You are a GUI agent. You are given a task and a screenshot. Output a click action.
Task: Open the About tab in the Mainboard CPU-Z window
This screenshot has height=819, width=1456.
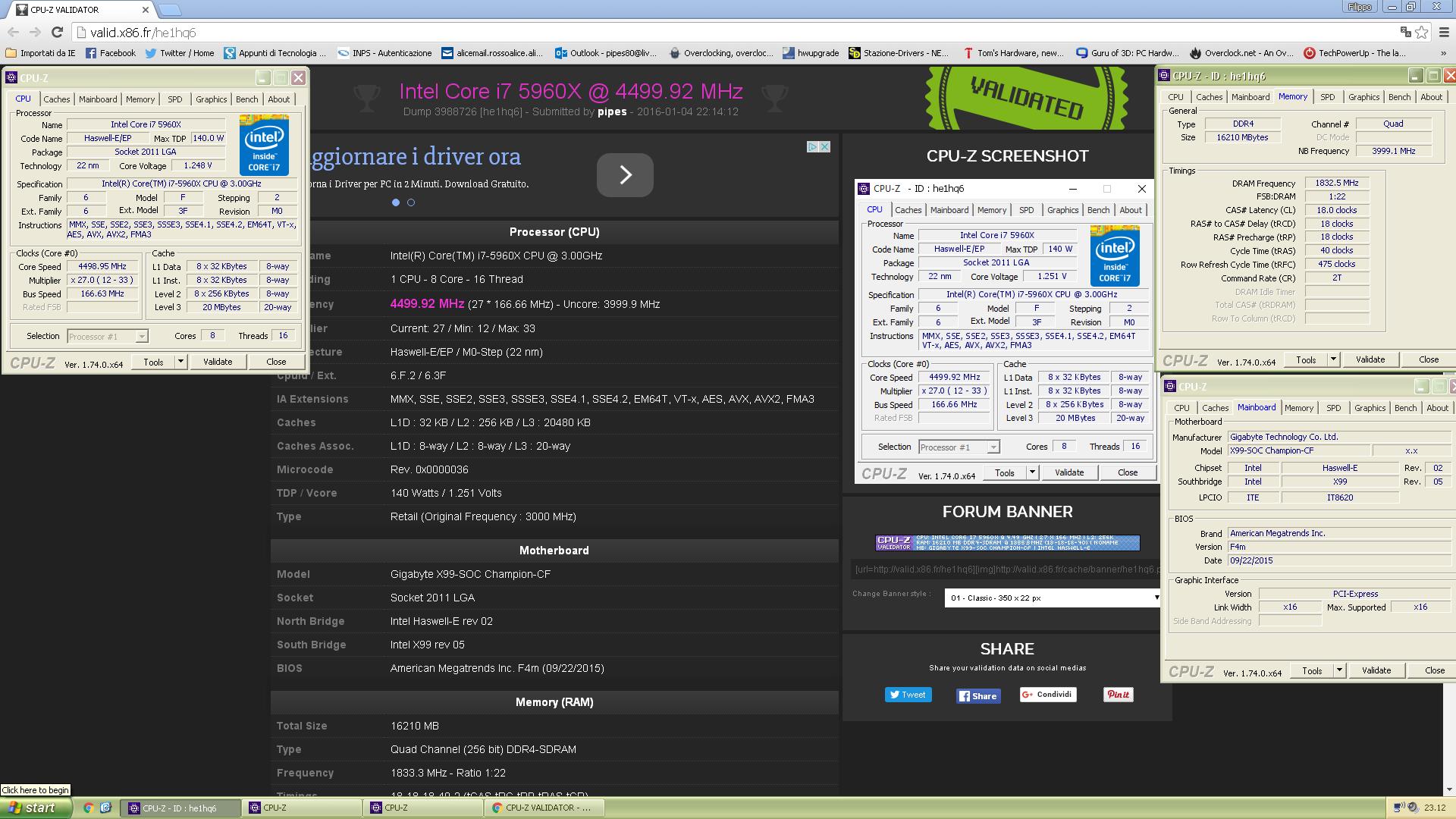(1437, 408)
